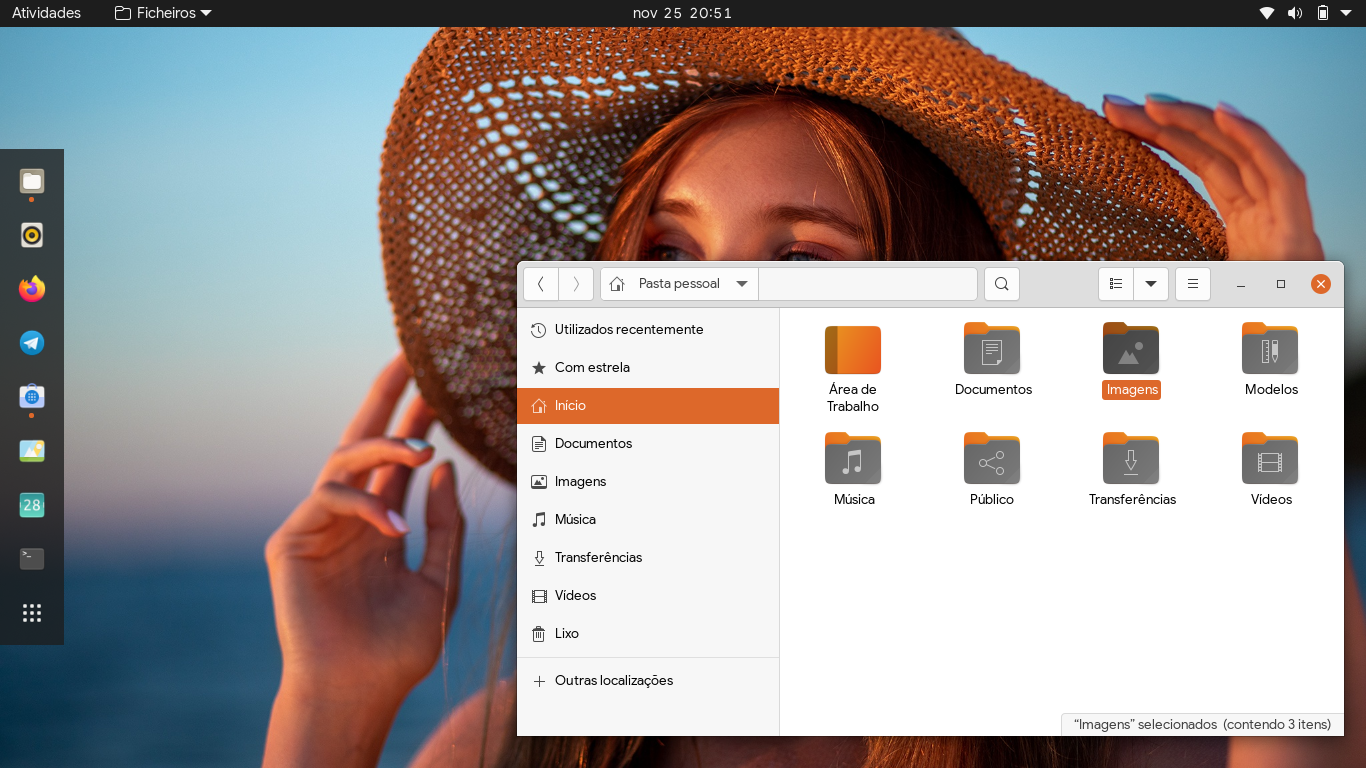Launch Firefox from the dock
The width and height of the screenshot is (1366, 768).
click(32, 289)
